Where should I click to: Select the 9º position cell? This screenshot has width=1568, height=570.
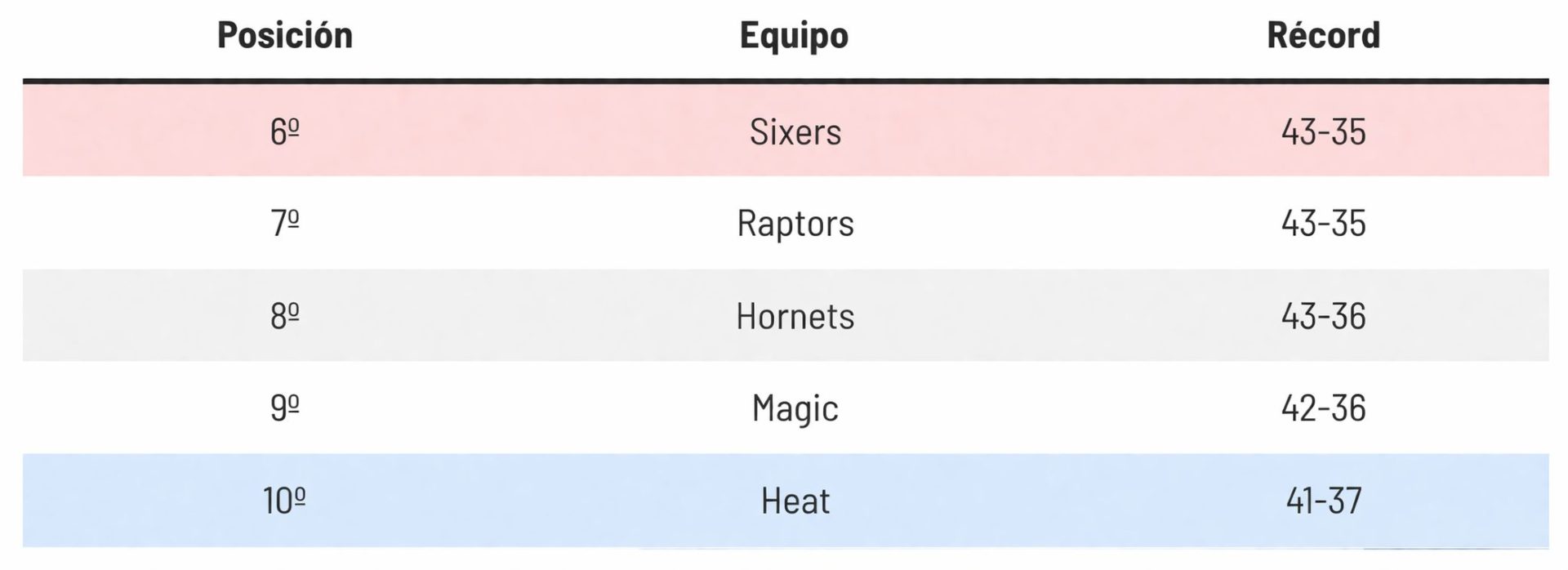[x=284, y=407]
